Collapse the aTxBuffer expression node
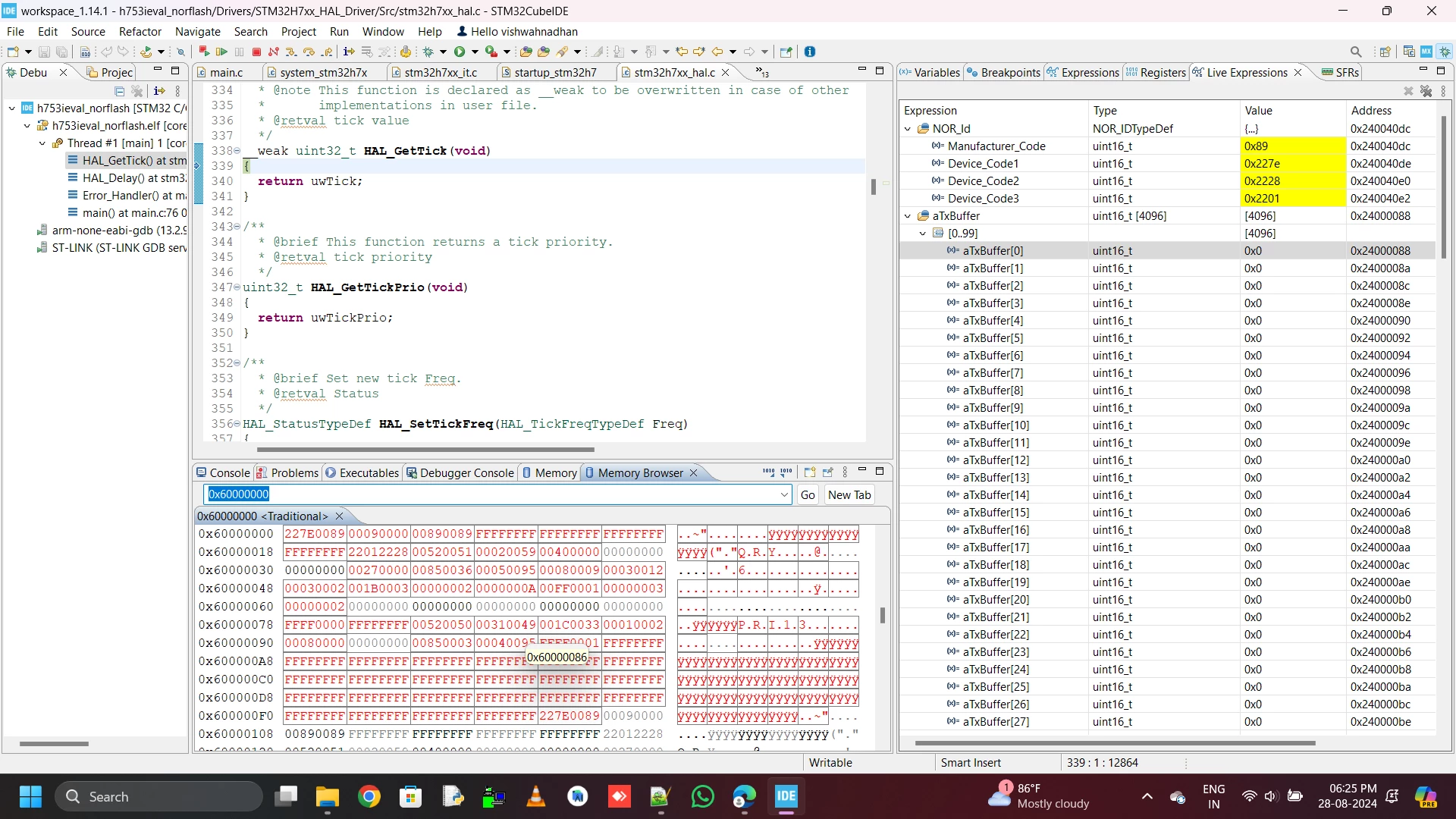Image resolution: width=1456 pixels, height=819 pixels. tap(908, 216)
